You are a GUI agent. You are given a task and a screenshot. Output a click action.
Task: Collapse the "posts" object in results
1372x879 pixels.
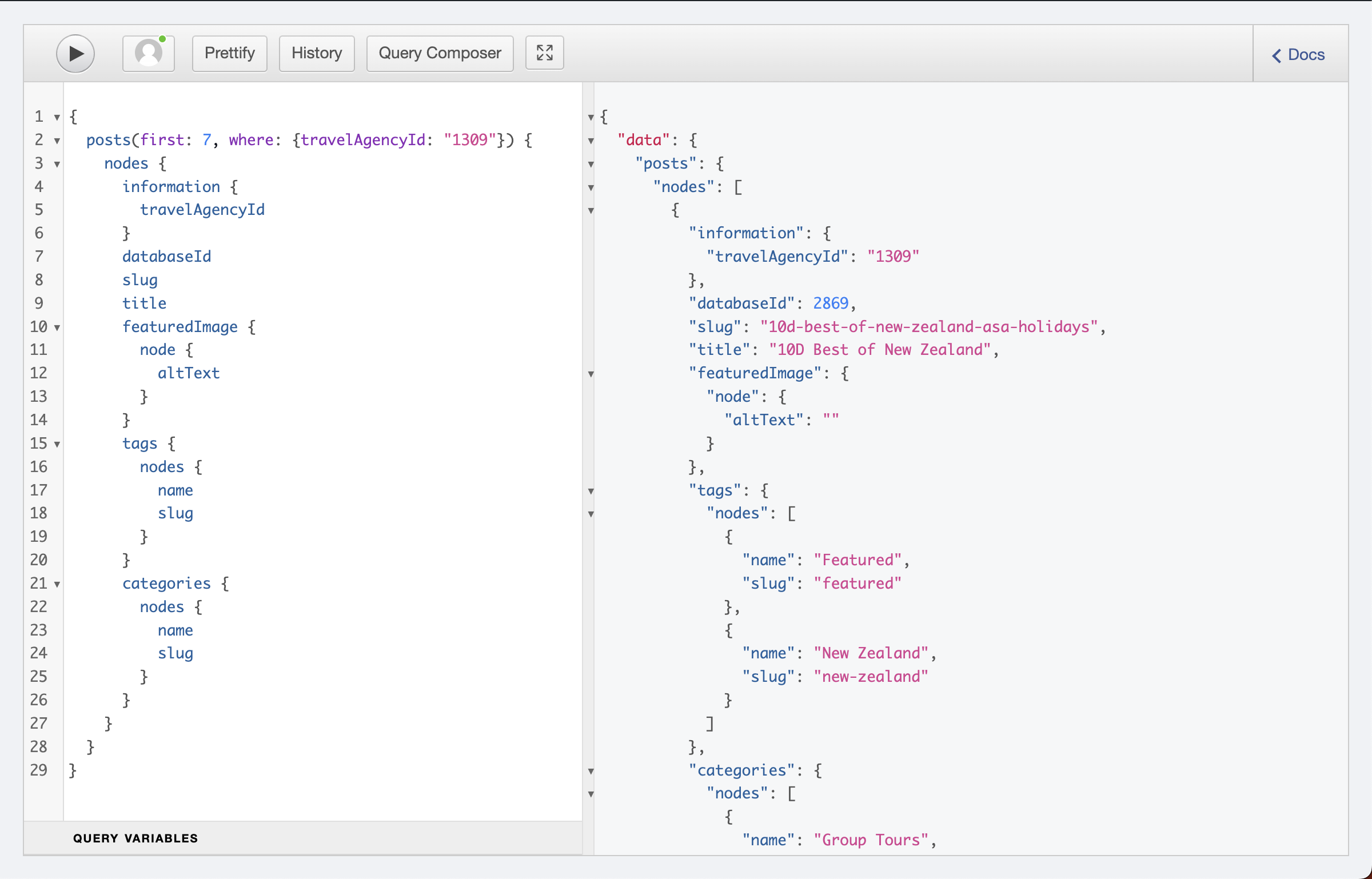click(591, 165)
